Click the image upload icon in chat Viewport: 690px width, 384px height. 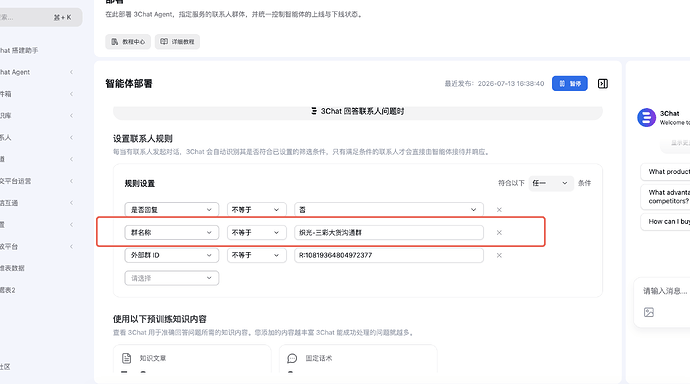pos(649,312)
